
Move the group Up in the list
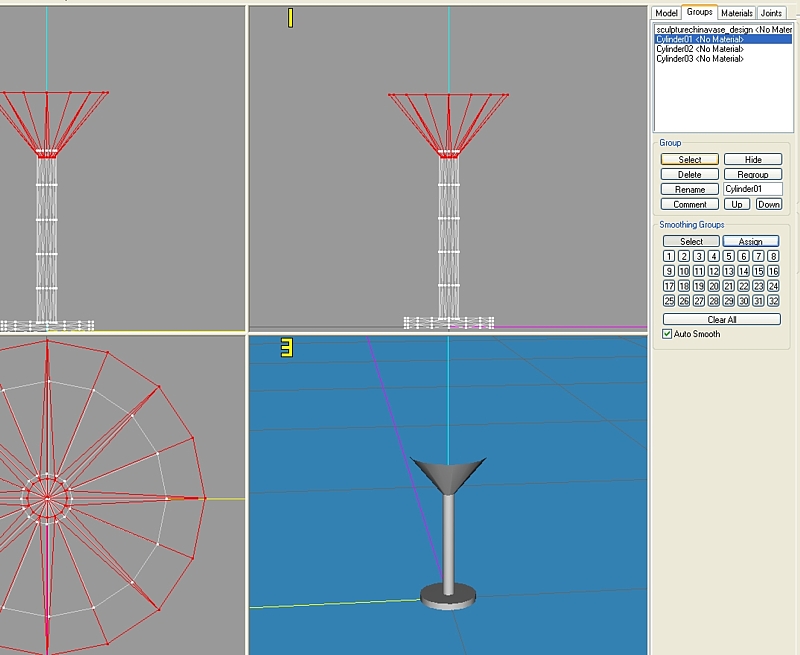[x=737, y=204]
